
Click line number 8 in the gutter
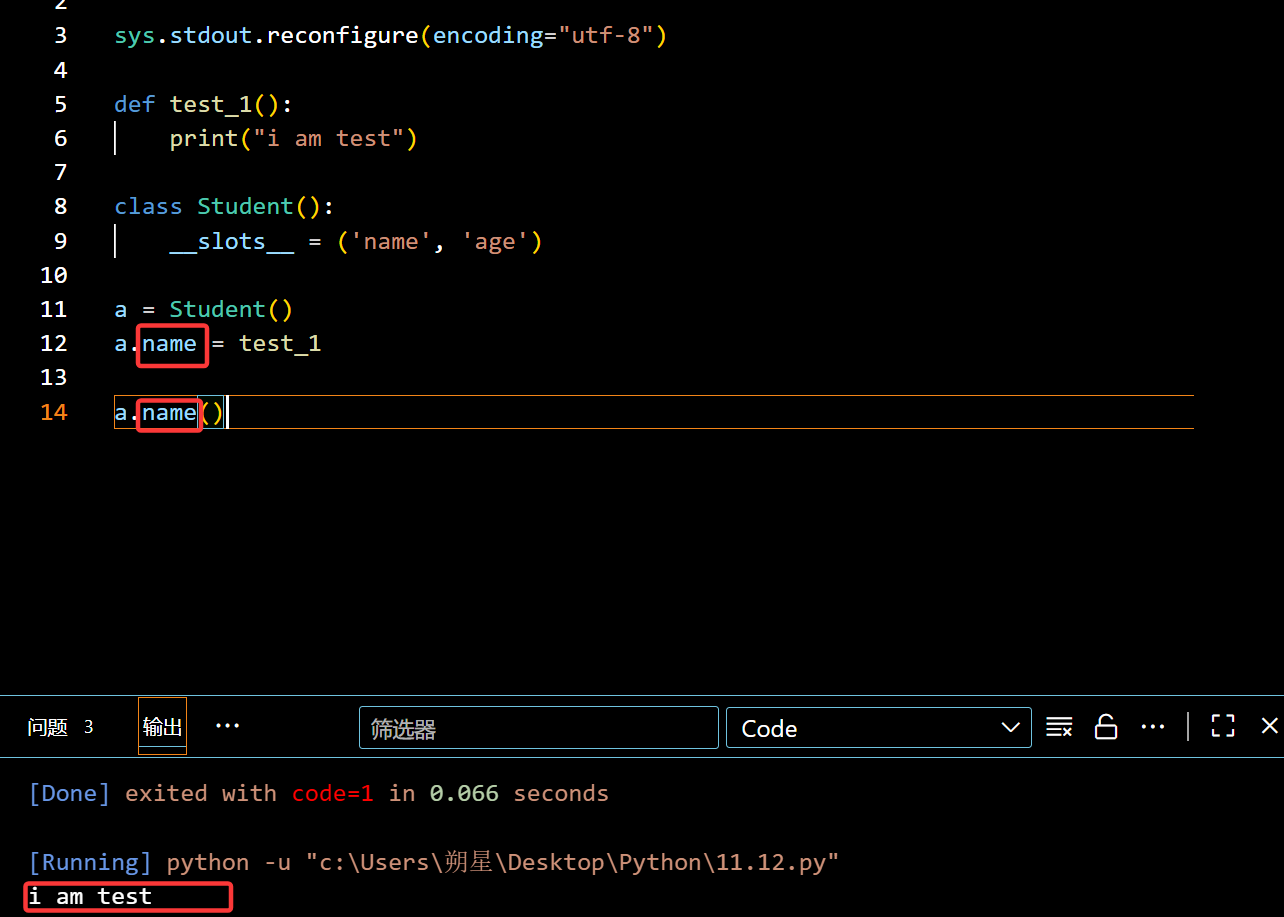tap(61, 206)
